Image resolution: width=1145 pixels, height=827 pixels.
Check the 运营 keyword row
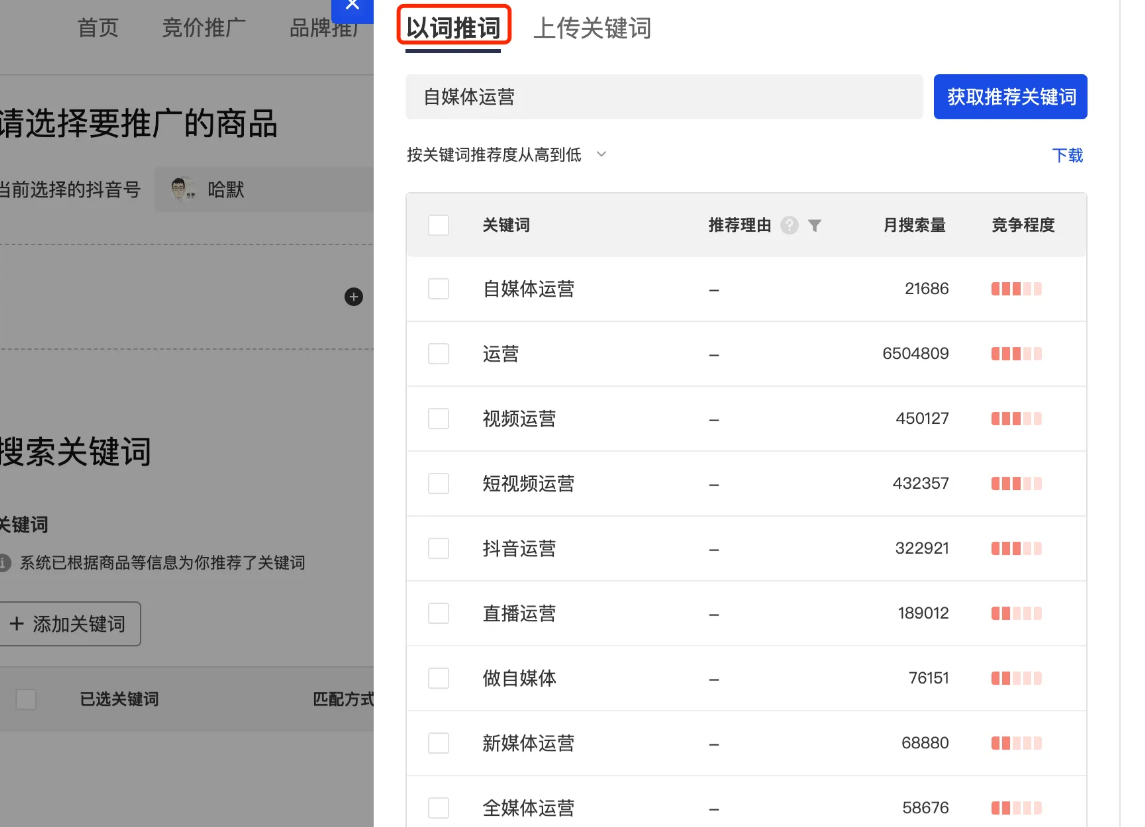pyautogui.click(x=438, y=353)
